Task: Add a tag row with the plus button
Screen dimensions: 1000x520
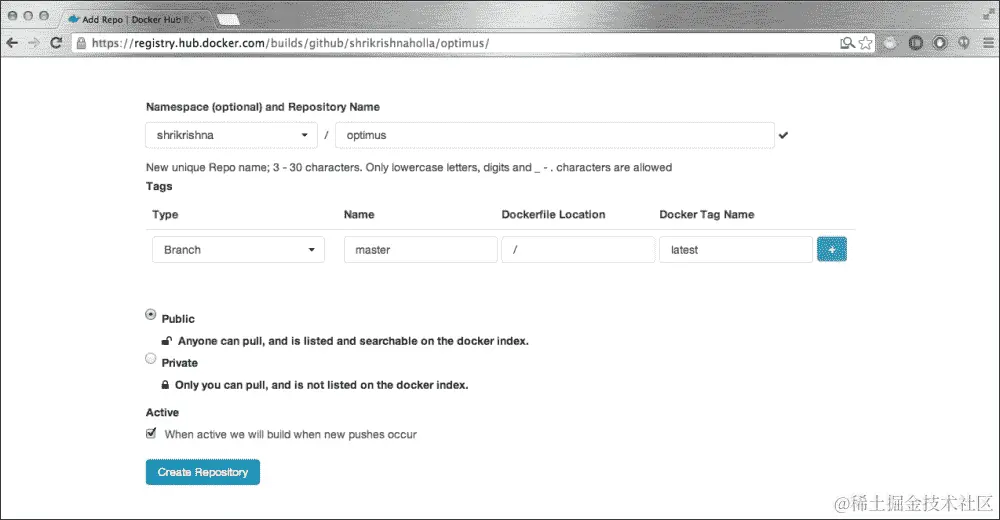Action: (x=832, y=249)
